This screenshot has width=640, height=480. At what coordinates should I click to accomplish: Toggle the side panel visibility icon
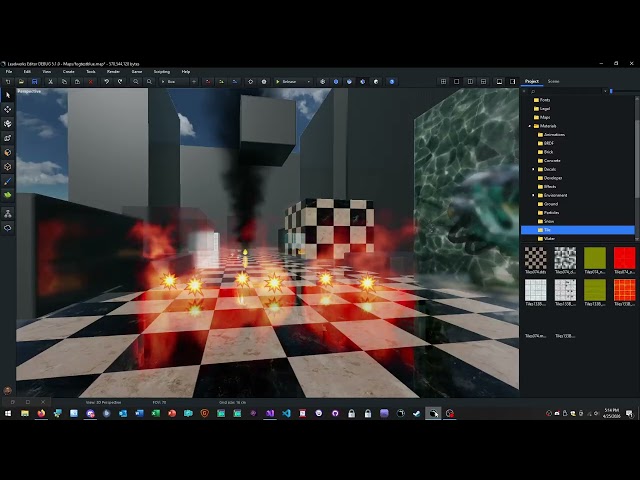(x=513, y=82)
